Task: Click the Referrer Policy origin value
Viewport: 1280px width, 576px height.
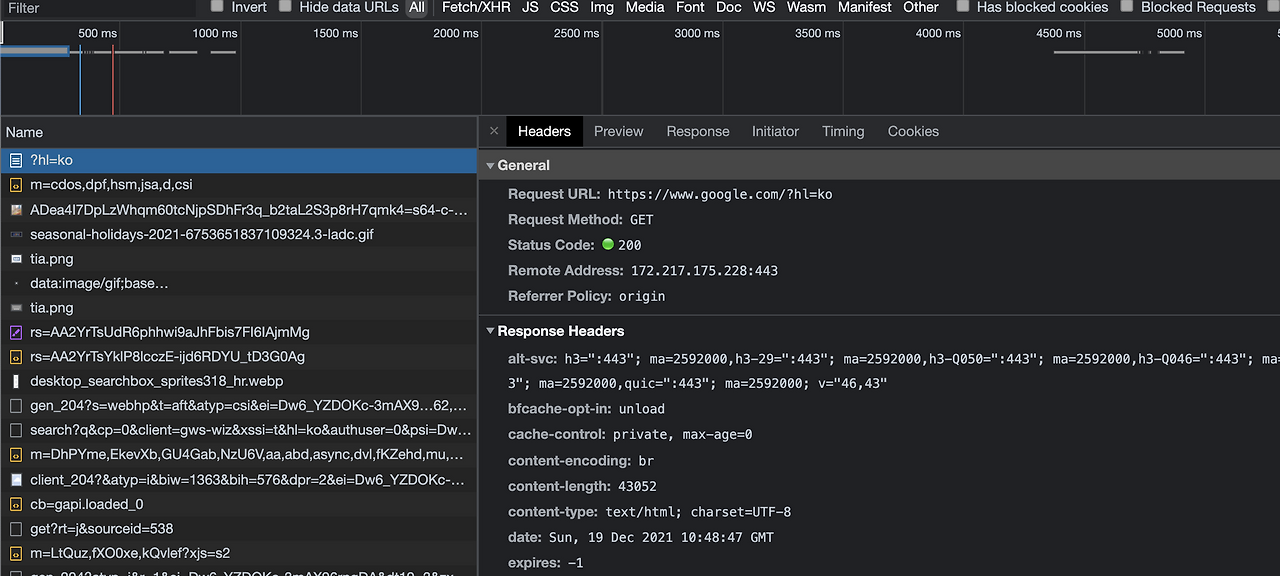Action: 642,296
